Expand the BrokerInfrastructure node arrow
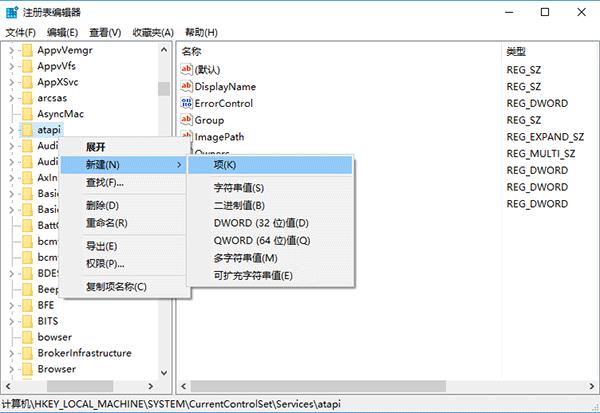600x413 pixels. click(11, 353)
